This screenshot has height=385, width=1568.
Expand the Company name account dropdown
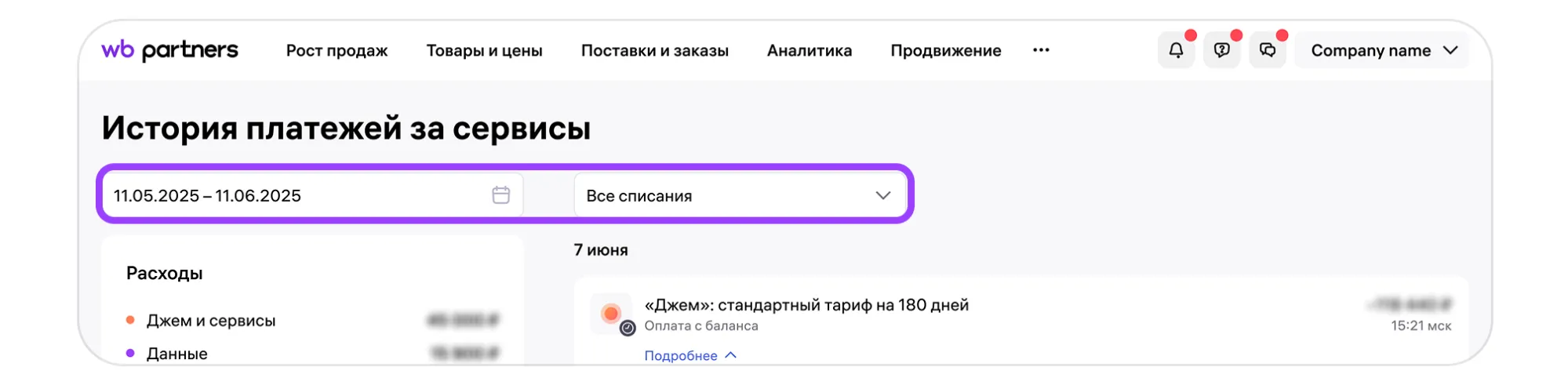click(1382, 51)
